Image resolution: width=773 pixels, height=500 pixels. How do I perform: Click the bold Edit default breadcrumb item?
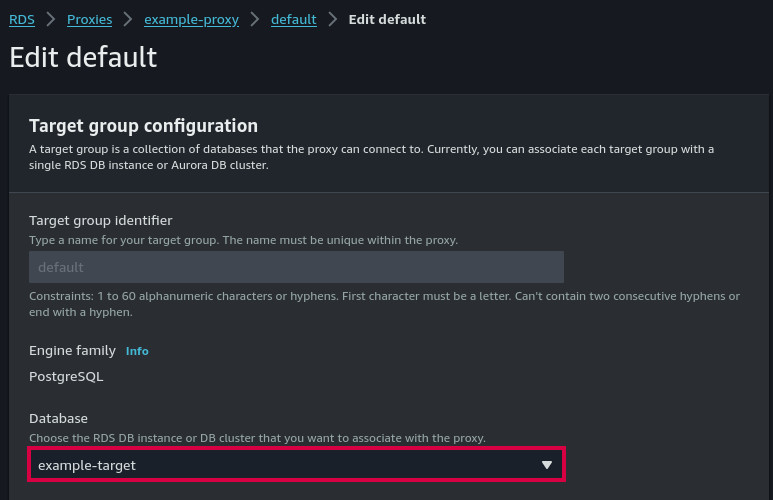387,19
